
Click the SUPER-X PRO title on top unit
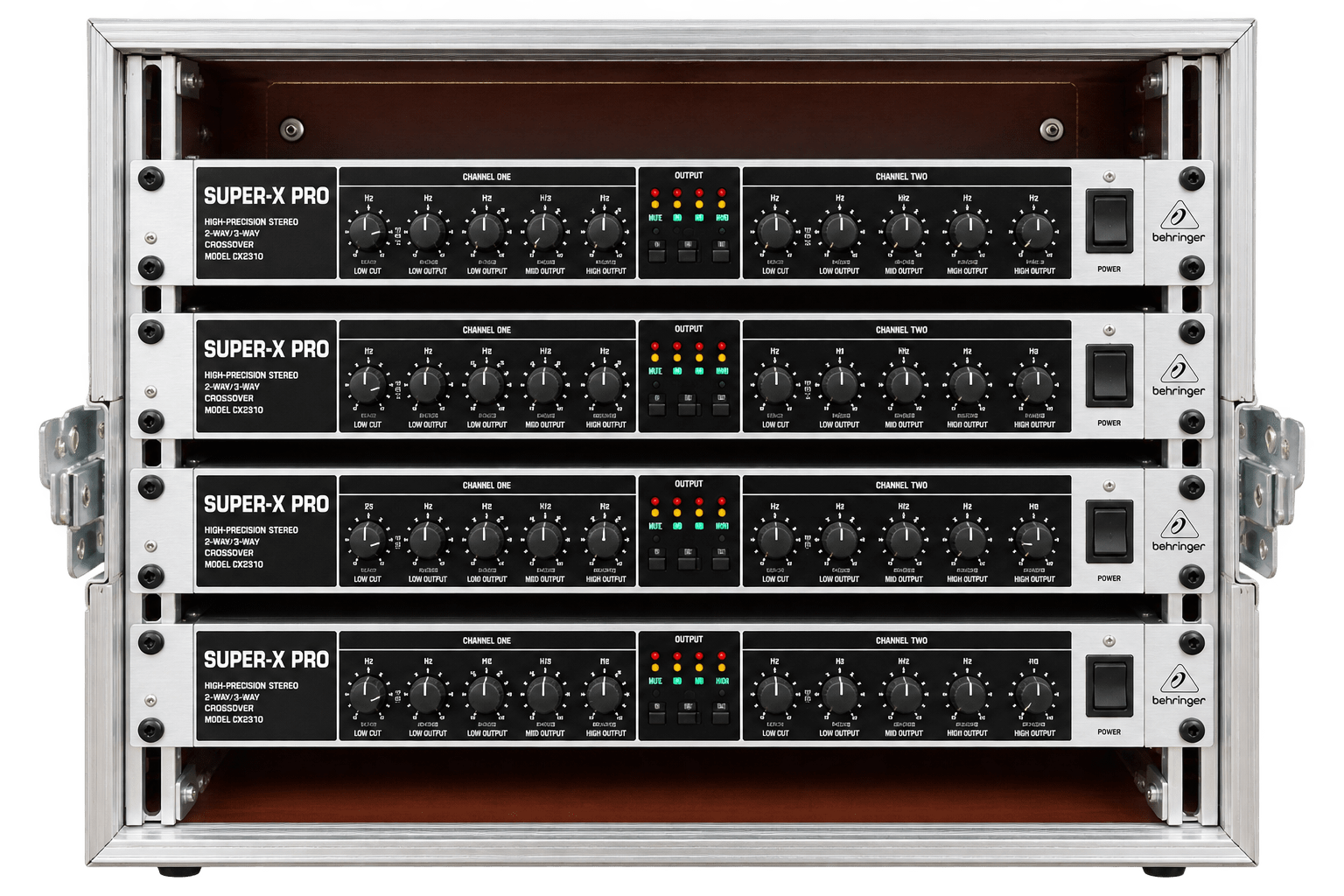[266, 196]
